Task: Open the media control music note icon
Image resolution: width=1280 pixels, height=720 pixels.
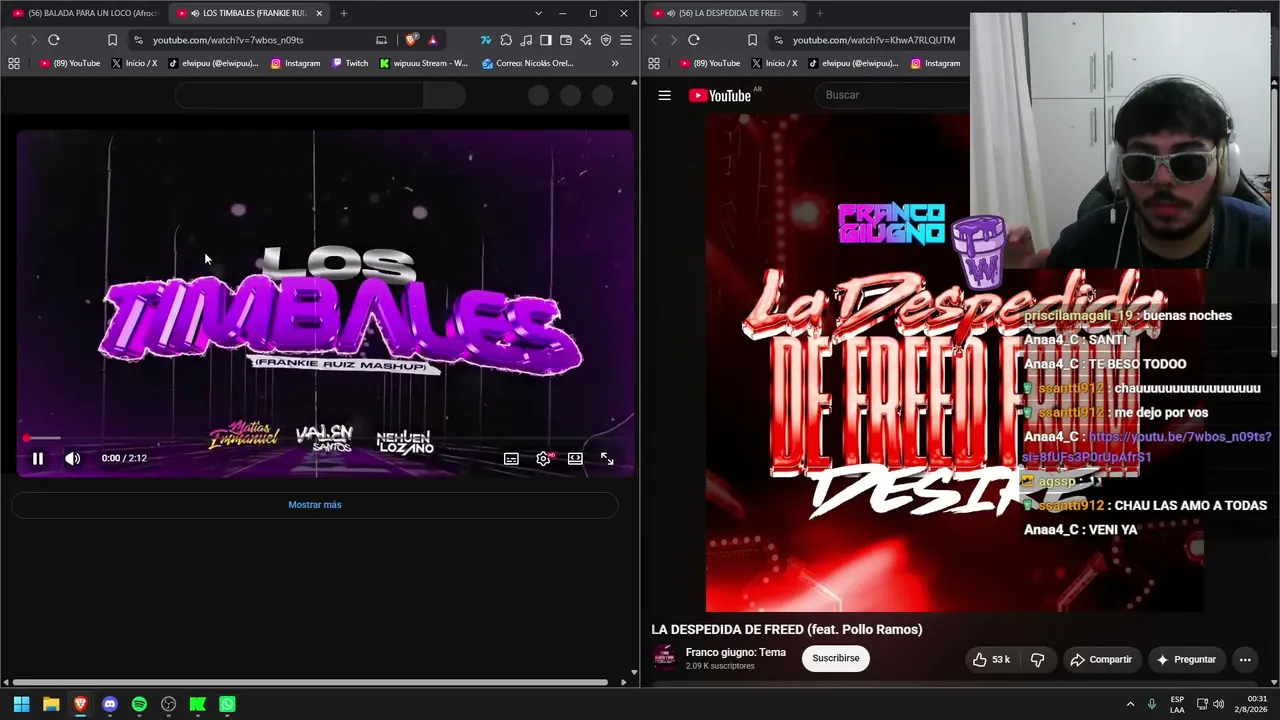Action: (526, 40)
